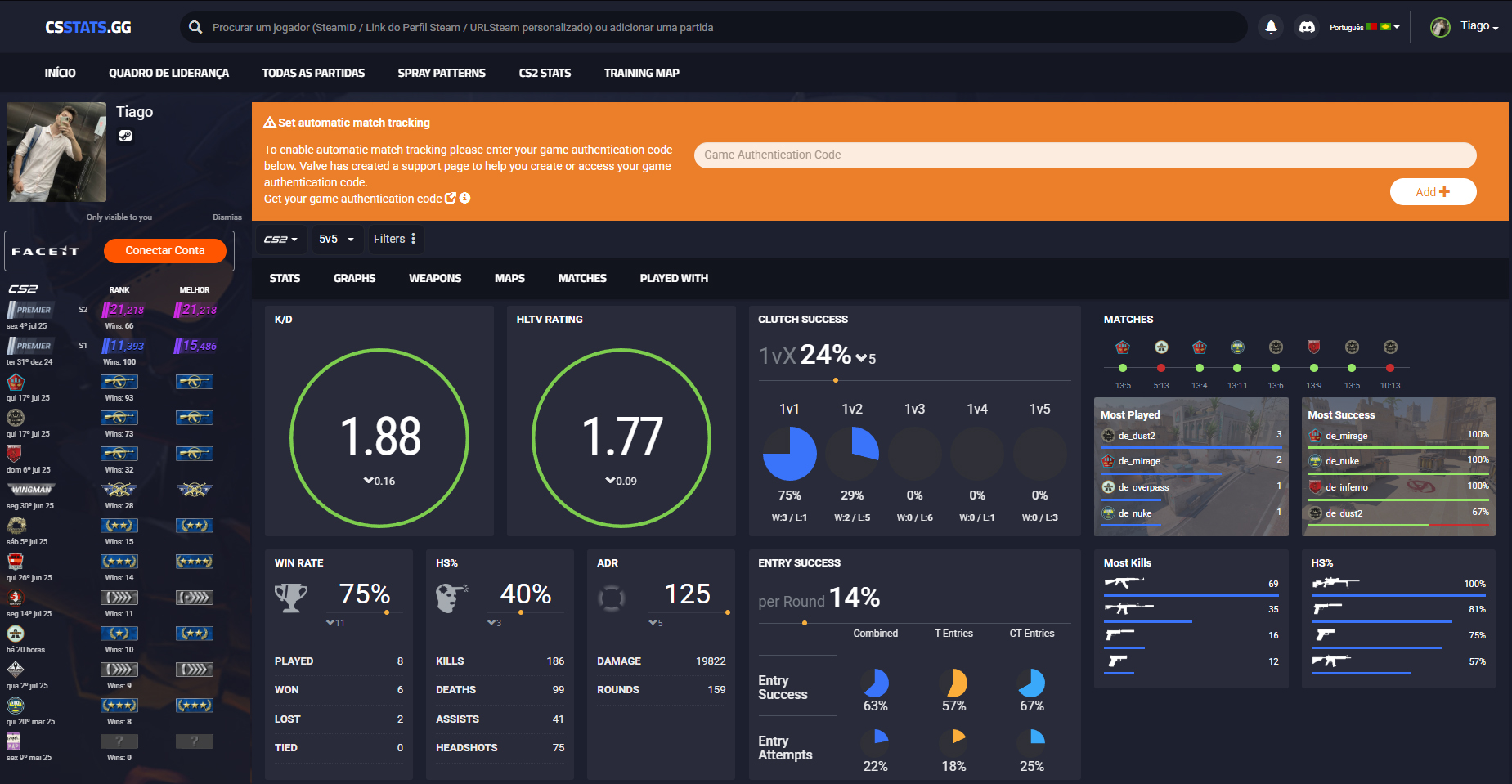Click the trophy icon in the Win Rate card
The image size is (1512, 784).
[291, 598]
